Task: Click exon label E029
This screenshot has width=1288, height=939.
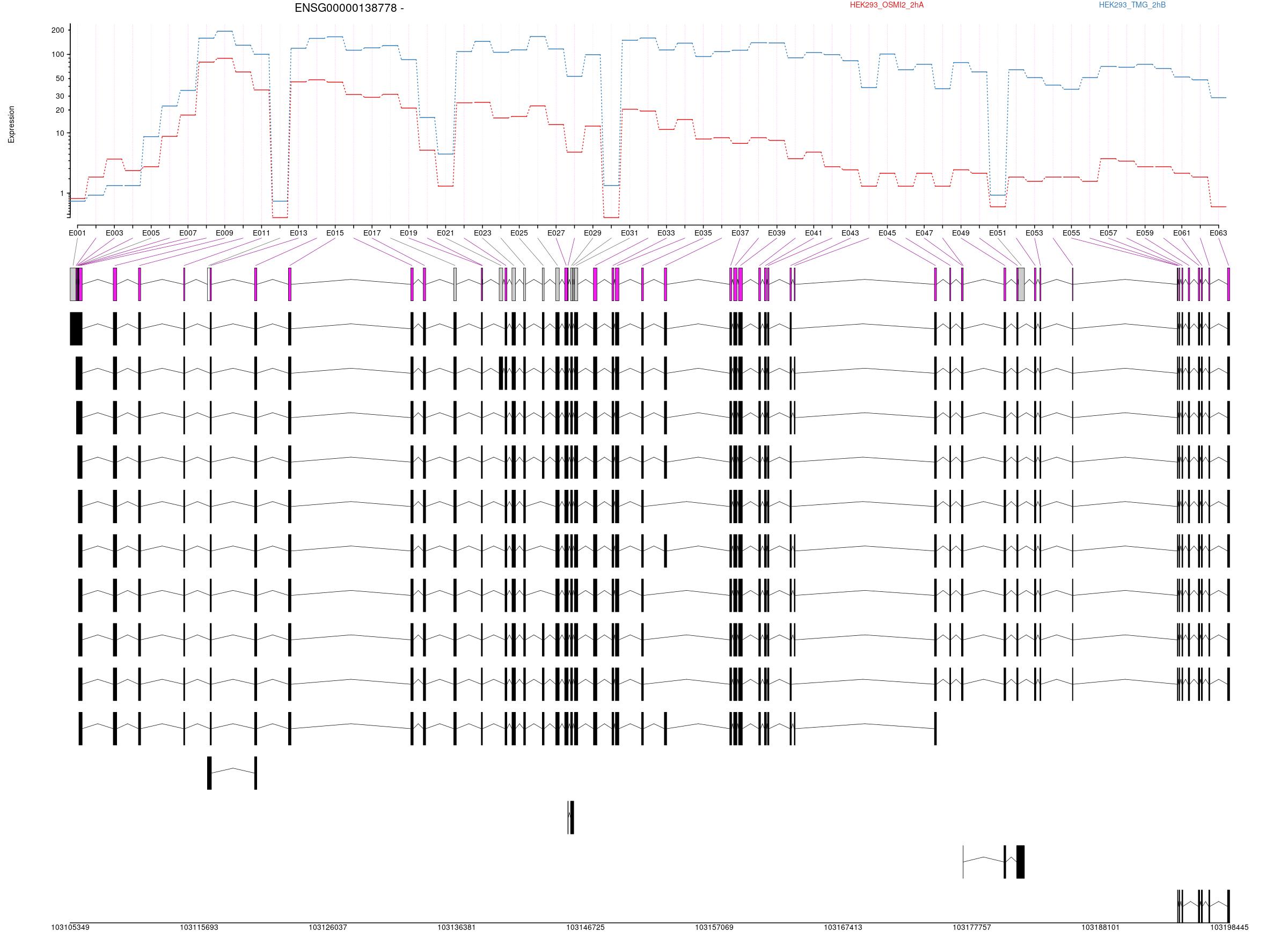Action: click(x=593, y=233)
